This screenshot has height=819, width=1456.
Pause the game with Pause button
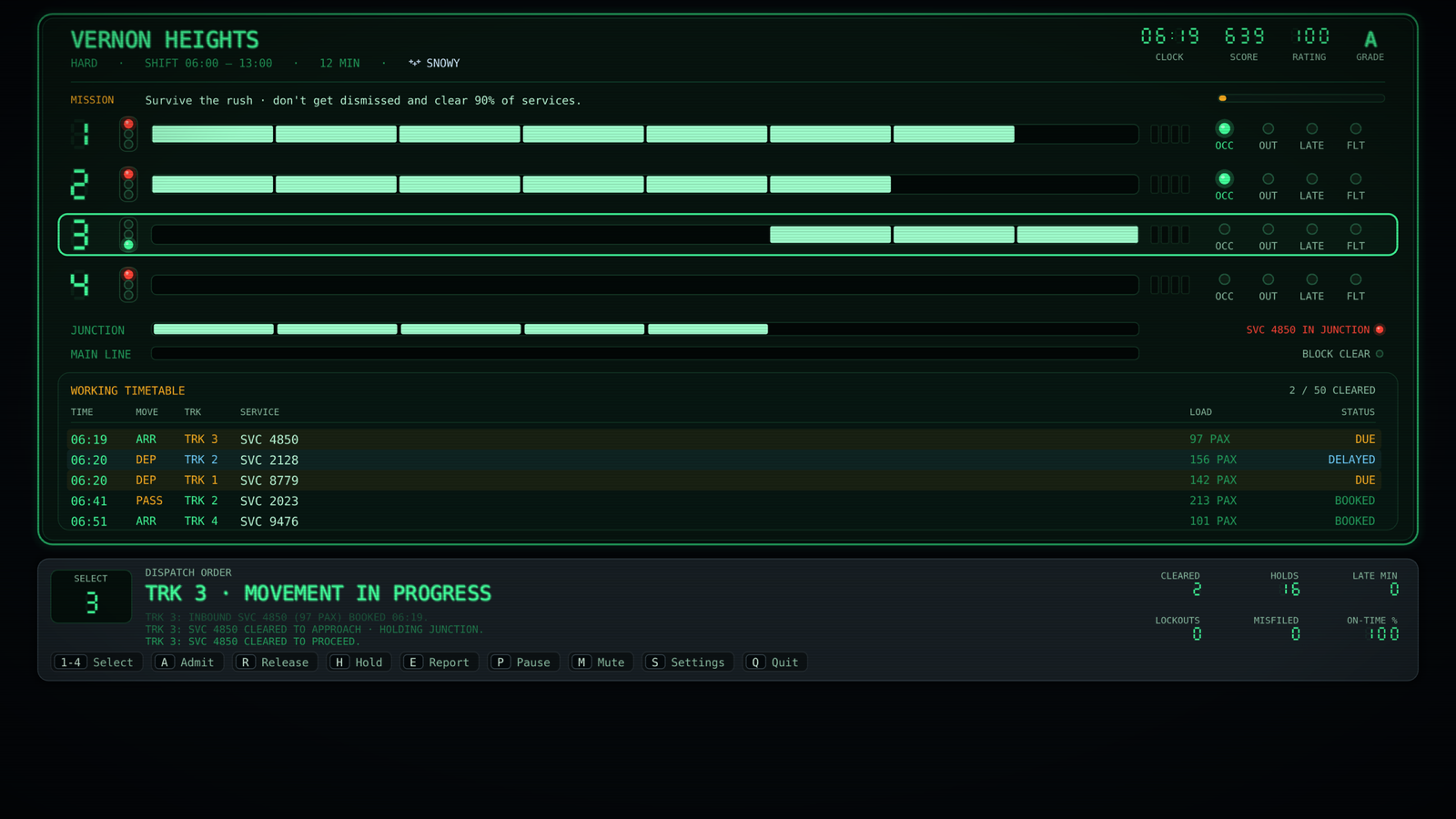(524, 662)
